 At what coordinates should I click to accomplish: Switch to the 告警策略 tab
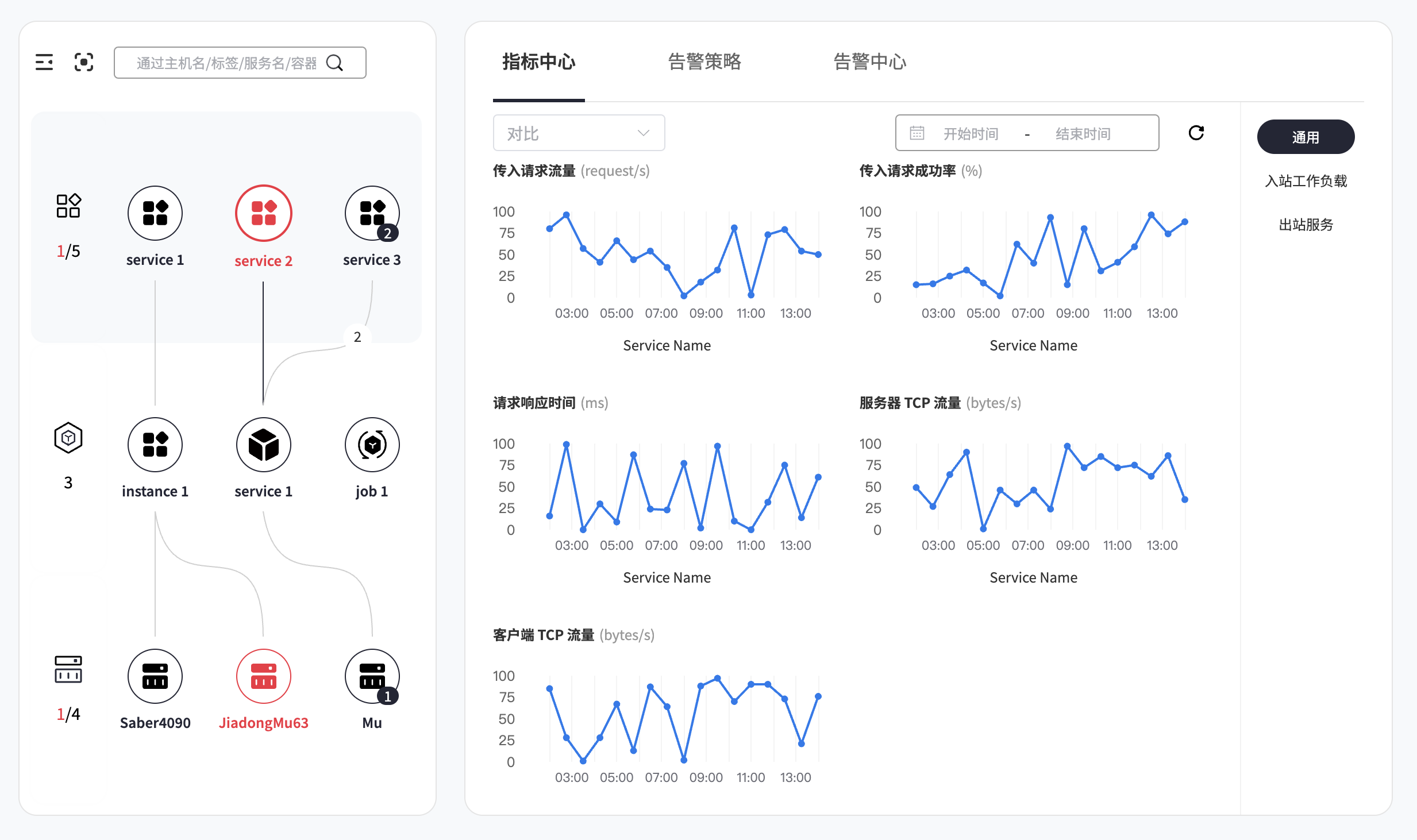coord(704,61)
